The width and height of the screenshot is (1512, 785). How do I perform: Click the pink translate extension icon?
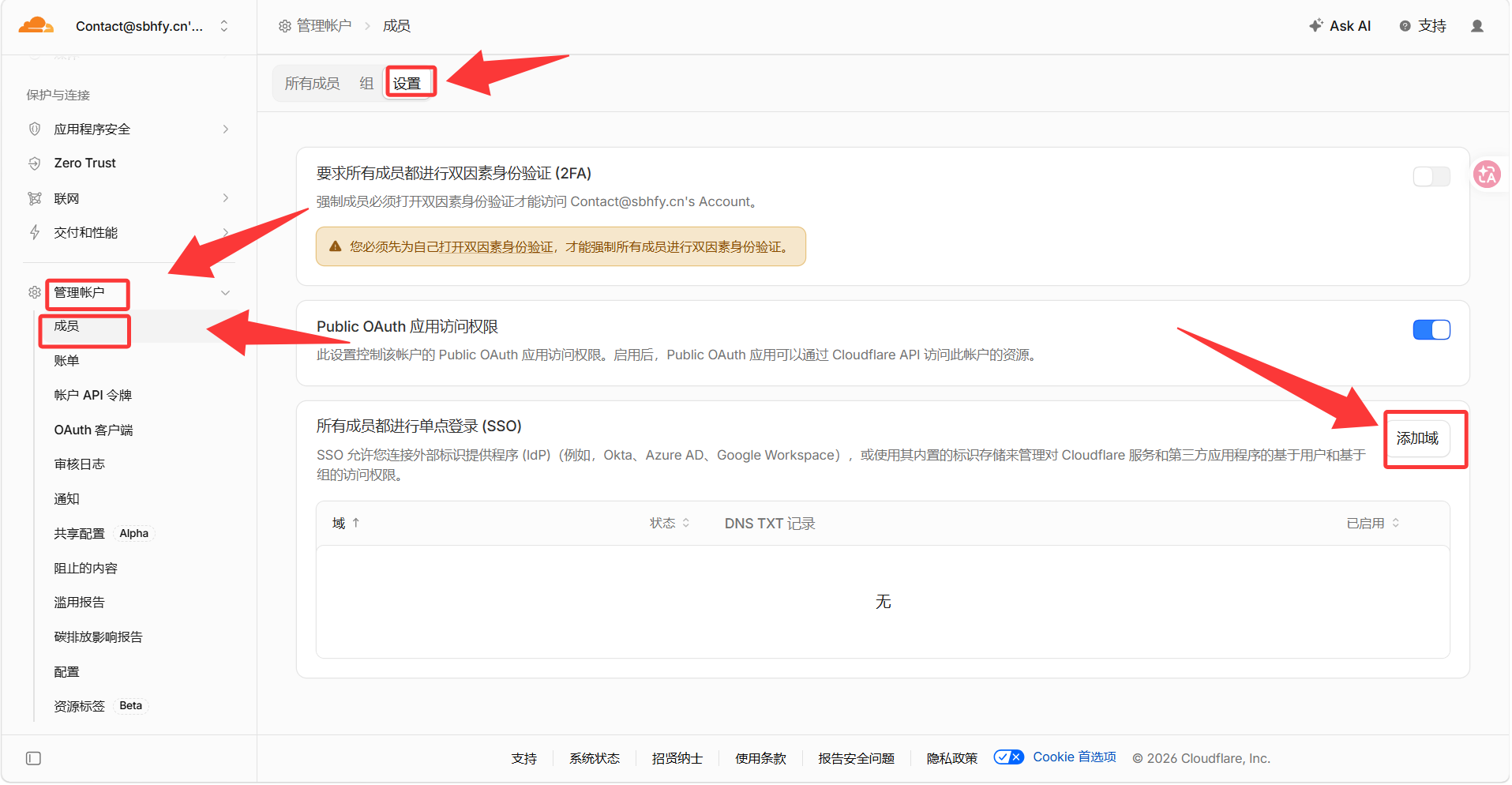click(x=1488, y=175)
